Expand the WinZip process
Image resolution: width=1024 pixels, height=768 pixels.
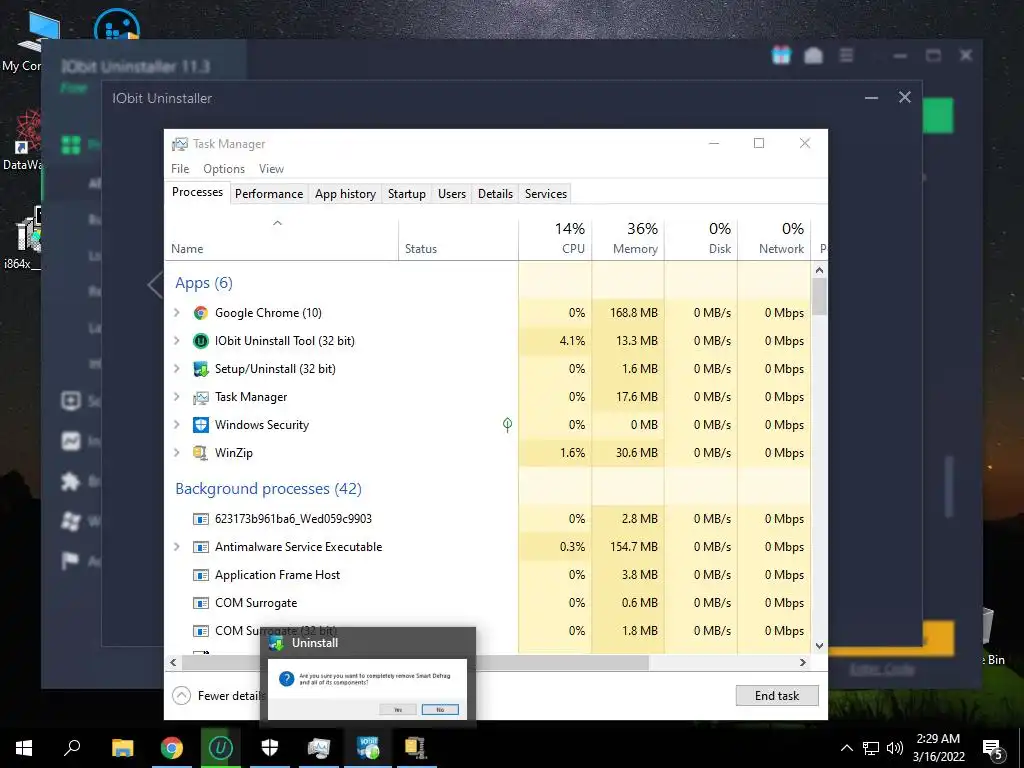[176, 453]
